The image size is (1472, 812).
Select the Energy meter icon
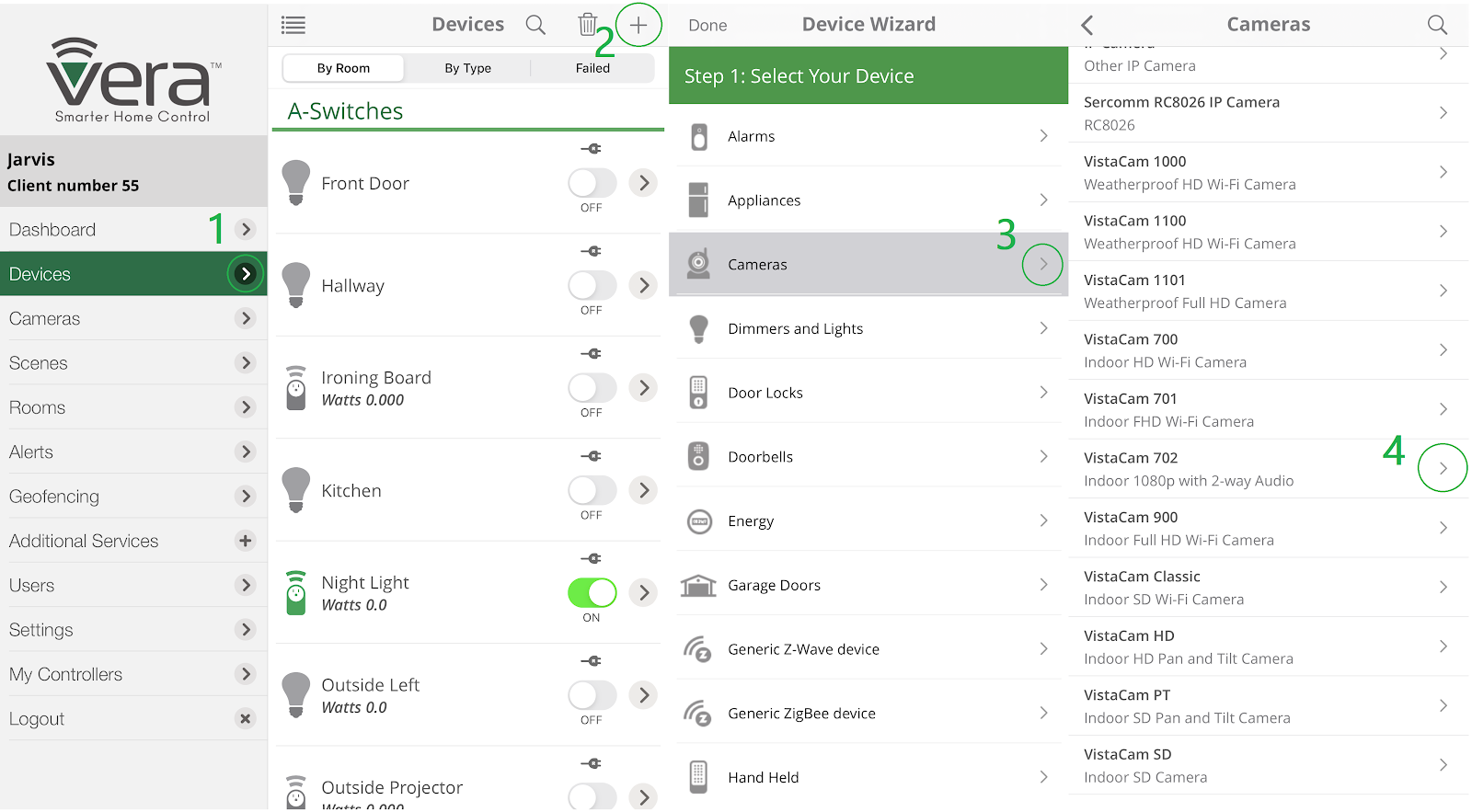point(699,520)
